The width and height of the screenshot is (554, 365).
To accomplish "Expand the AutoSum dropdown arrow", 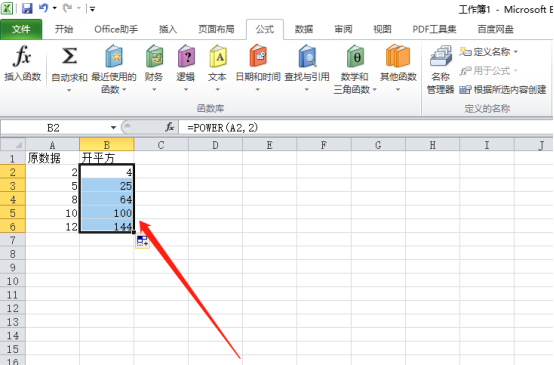I will click(69, 90).
